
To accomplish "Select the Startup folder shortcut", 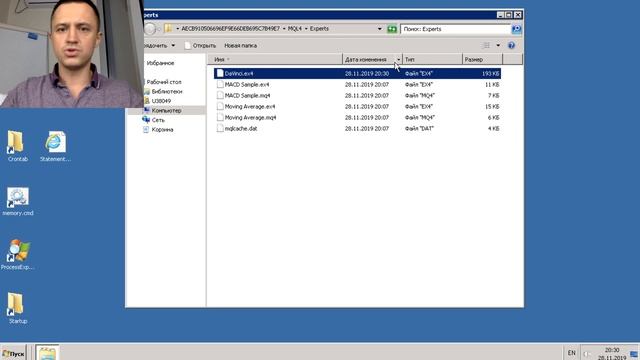I will click(x=17, y=309).
